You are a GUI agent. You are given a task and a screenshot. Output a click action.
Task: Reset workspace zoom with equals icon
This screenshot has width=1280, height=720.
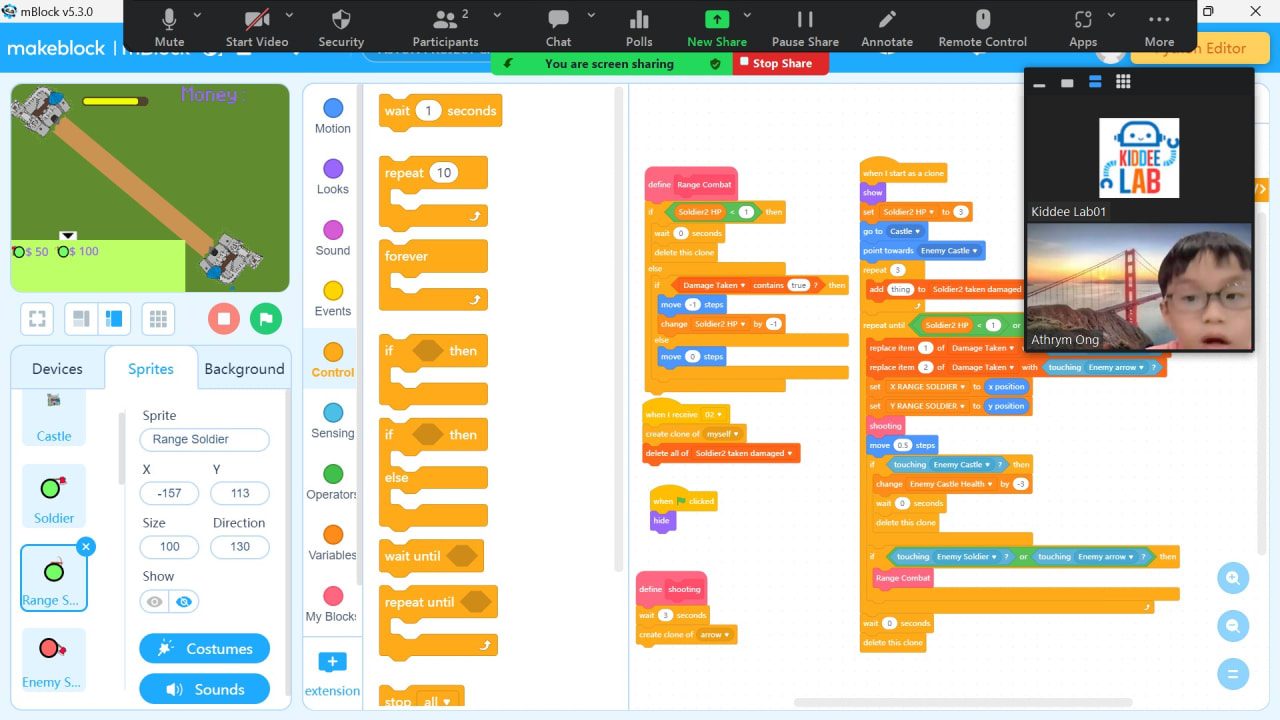1233,674
